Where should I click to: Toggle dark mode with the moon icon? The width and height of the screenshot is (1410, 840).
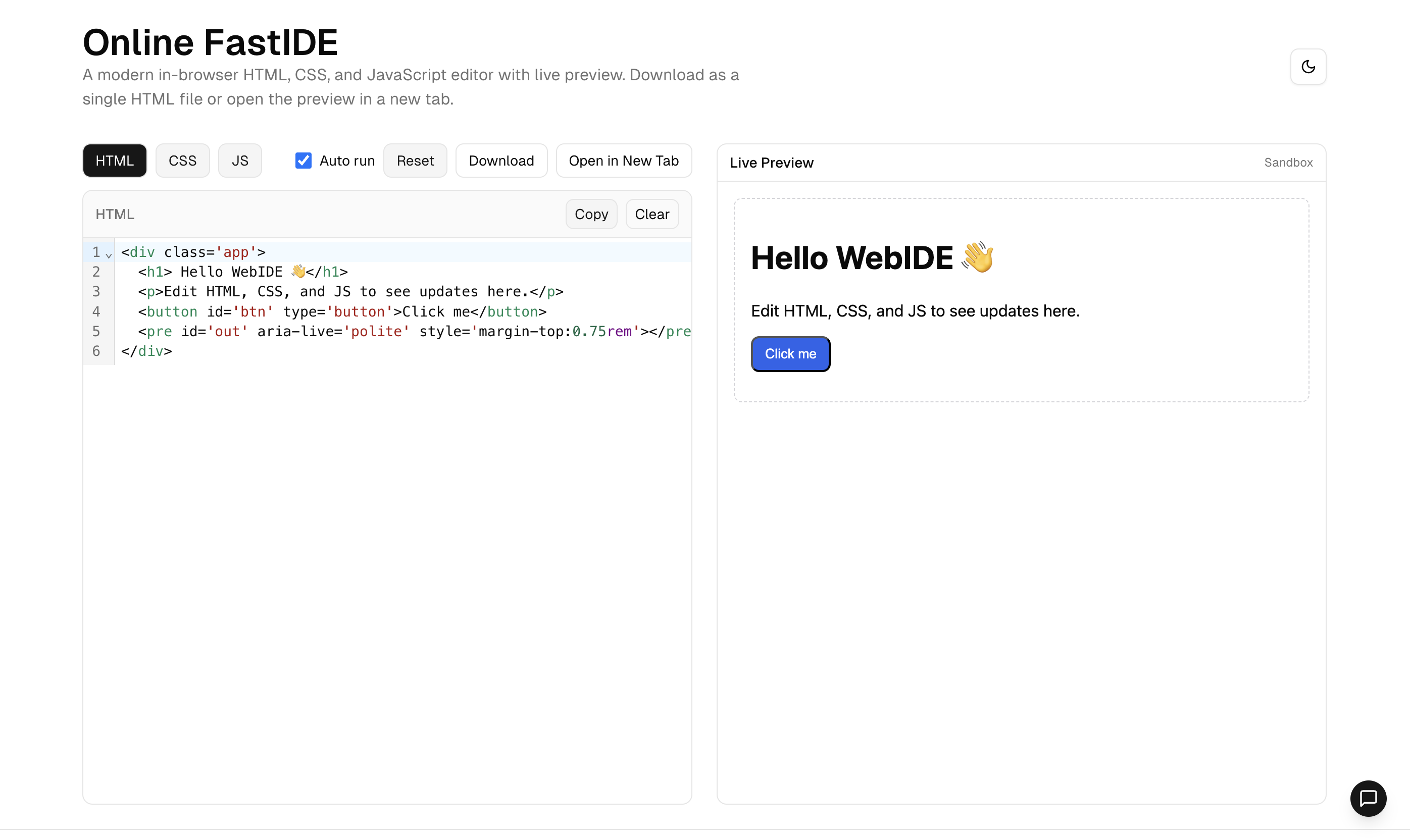pyautogui.click(x=1307, y=67)
